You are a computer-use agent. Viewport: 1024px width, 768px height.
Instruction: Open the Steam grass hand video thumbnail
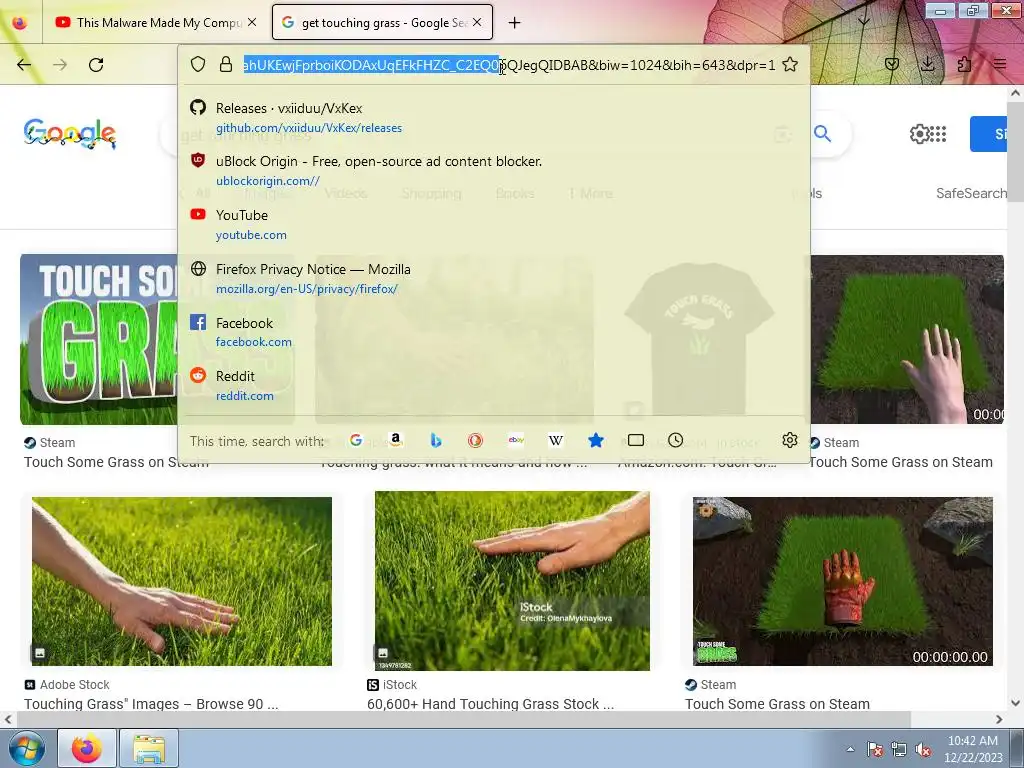click(x=907, y=340)
